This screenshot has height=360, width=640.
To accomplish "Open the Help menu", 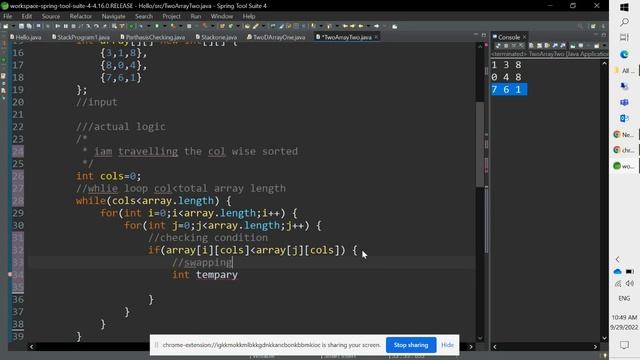I will coord(249,16).
